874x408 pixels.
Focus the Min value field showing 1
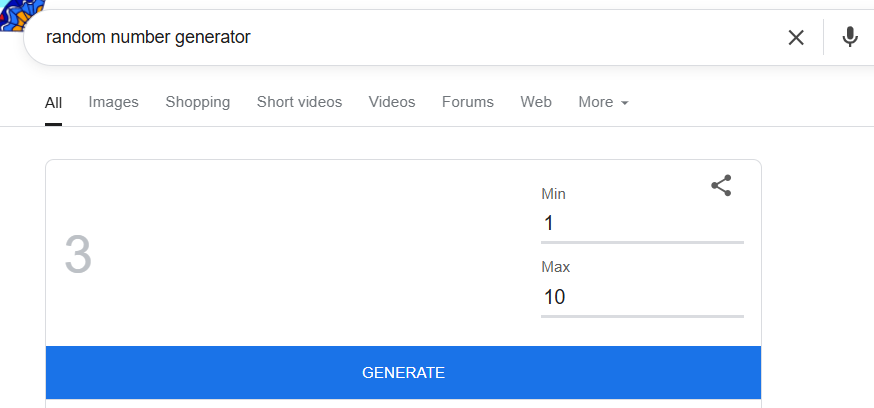point(641,223)
